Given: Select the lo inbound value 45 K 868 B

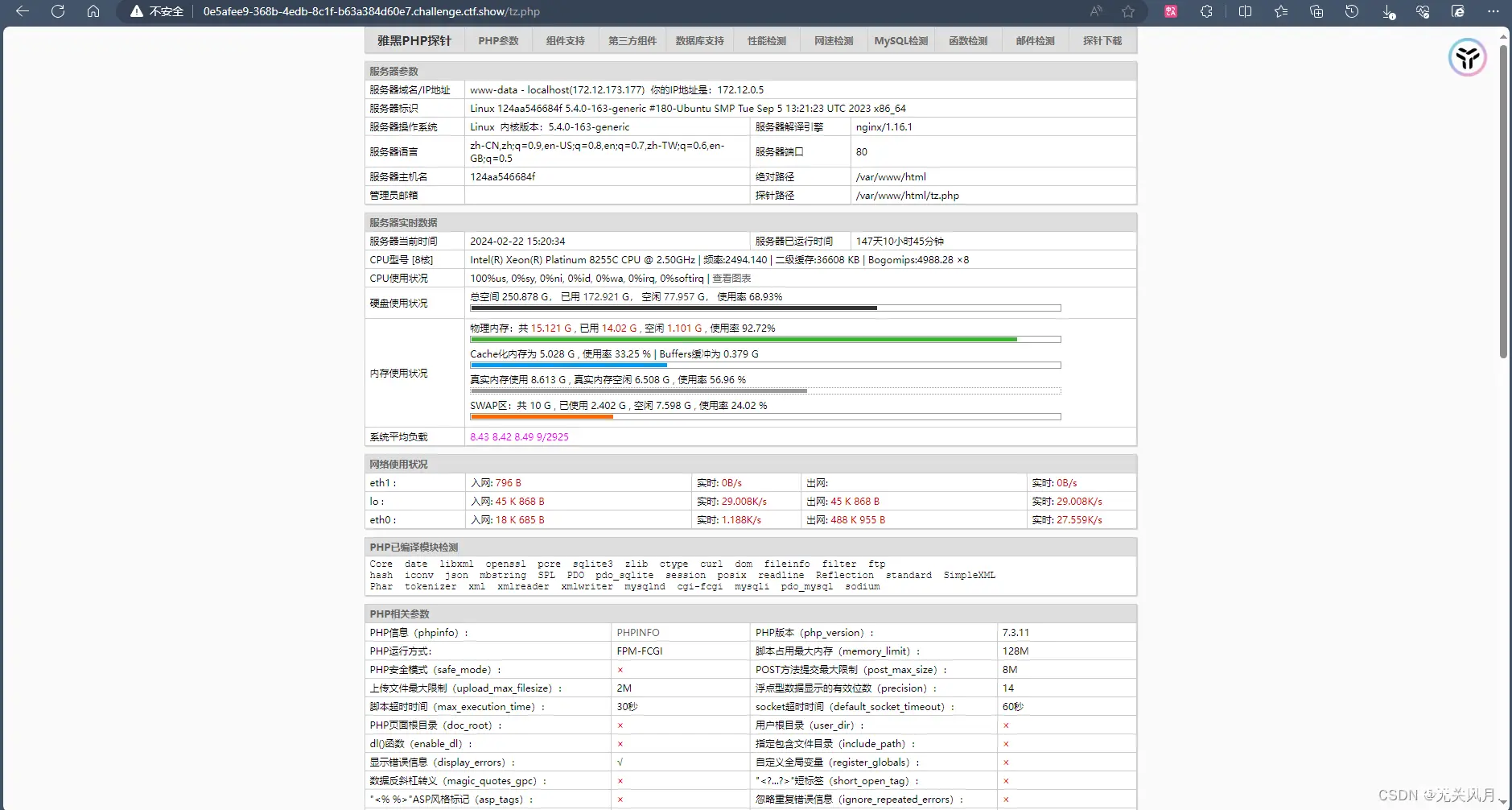Looking at the screenshot, I should click(x=520, y=502).
